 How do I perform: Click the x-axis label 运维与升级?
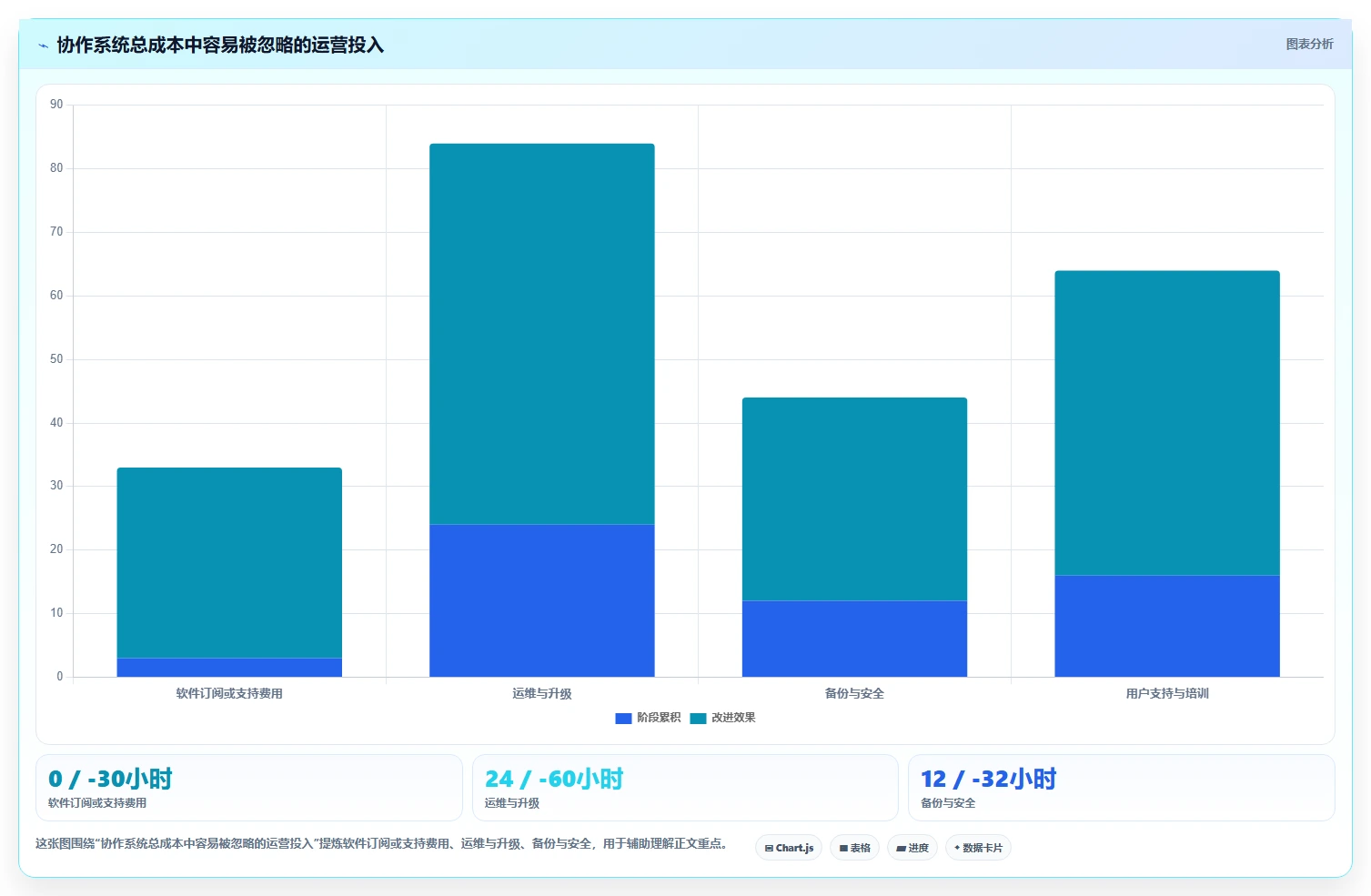pyautogui.click(x=542, y=693)
